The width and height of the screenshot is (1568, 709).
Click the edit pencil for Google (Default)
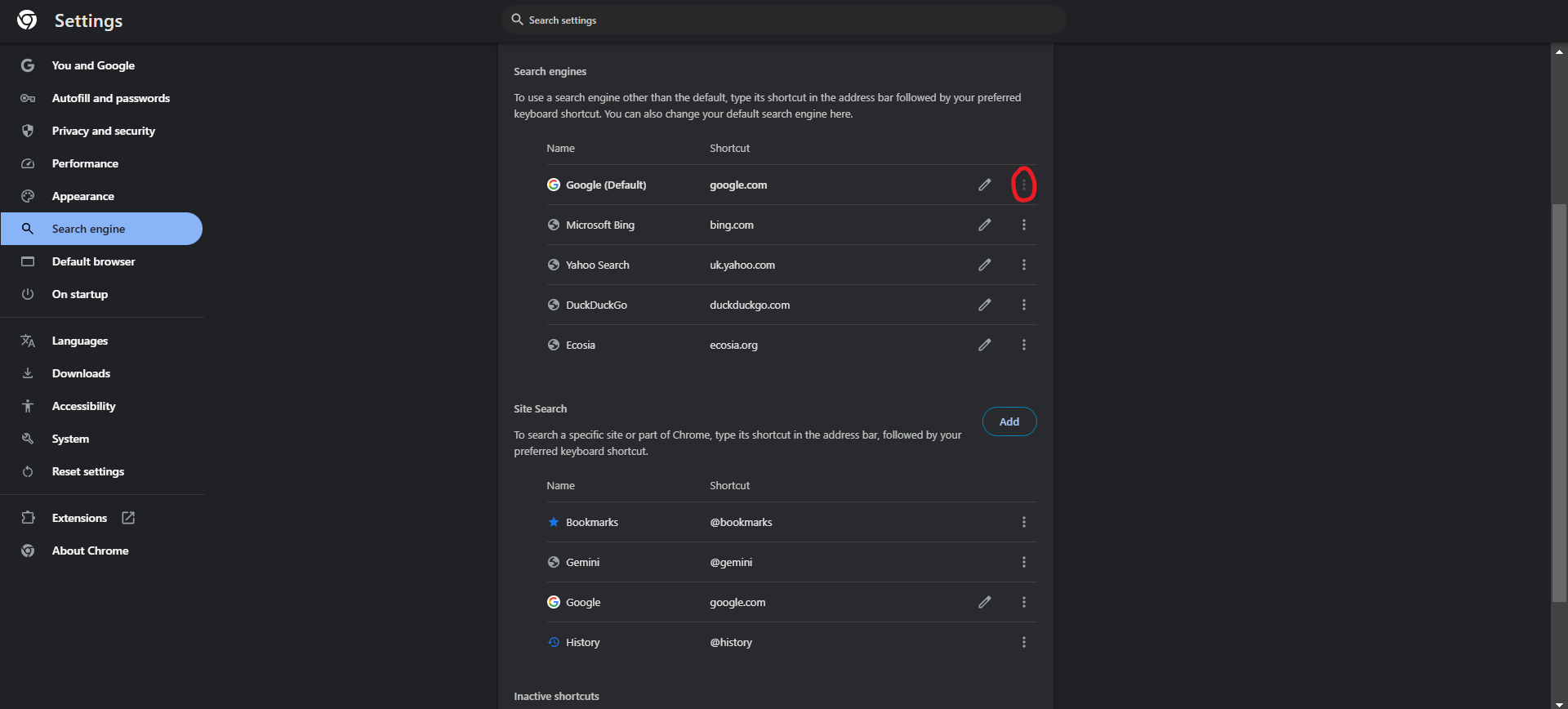pos(984,185)
